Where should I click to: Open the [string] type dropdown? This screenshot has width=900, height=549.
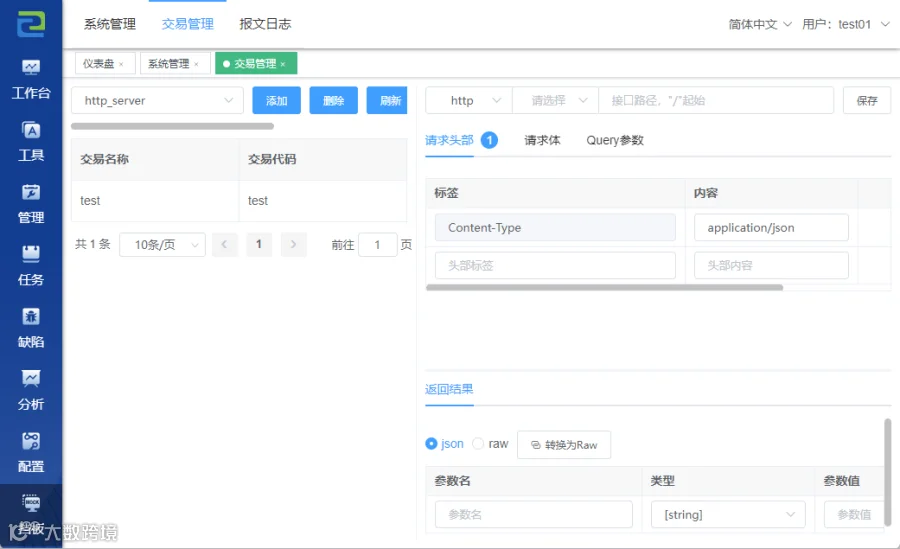click(728, 515)
